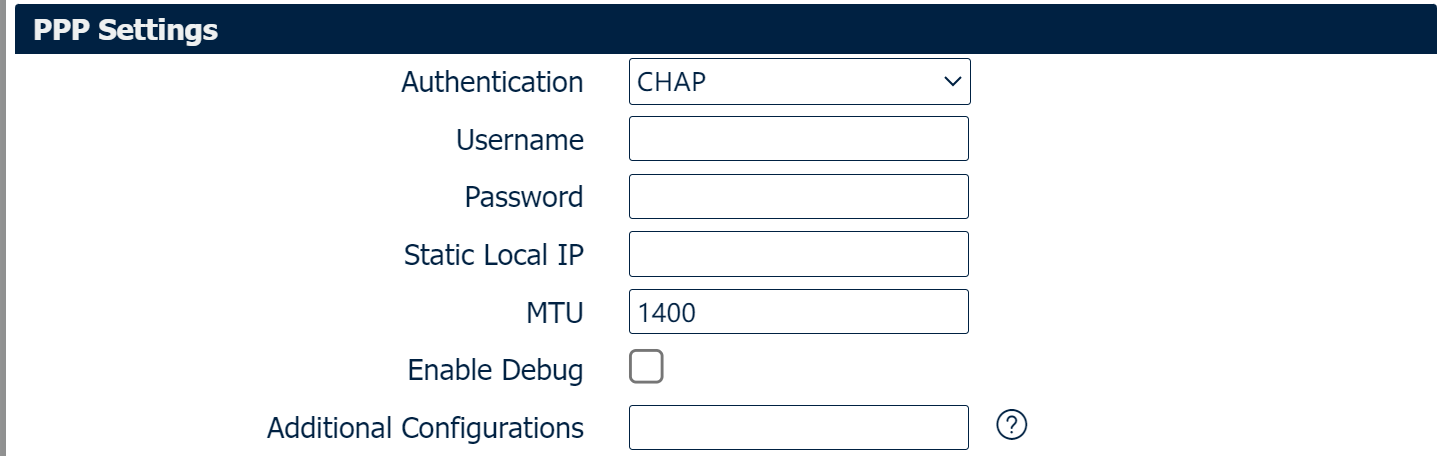Click the Username label text
This screenshot has width=1446, height=456.
(x=520, y=140)
